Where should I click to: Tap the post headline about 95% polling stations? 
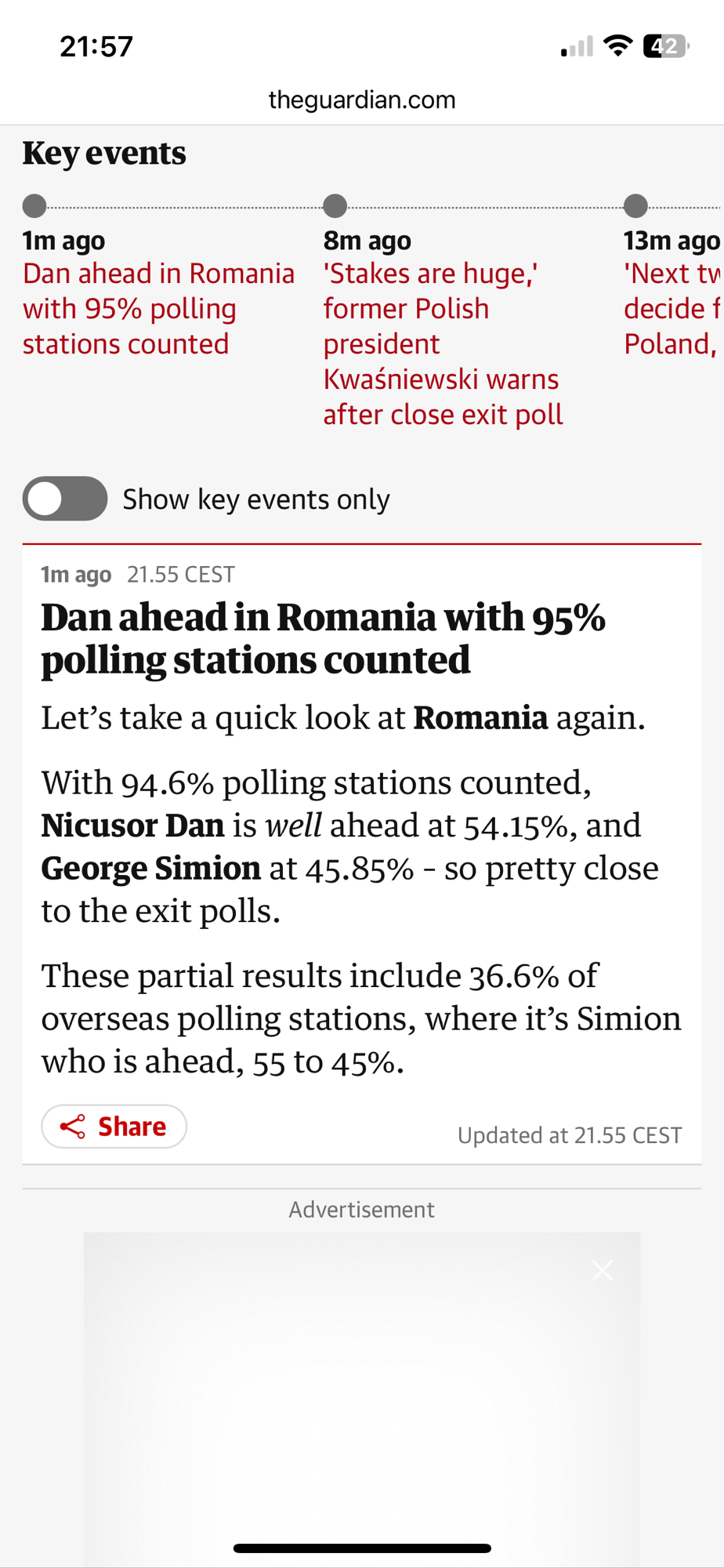coord(323,638)
